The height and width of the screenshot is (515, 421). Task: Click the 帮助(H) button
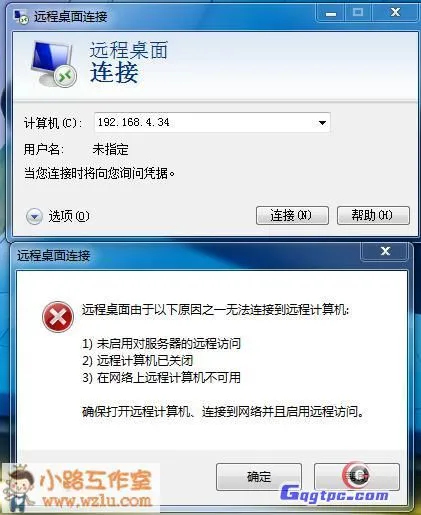373,215
